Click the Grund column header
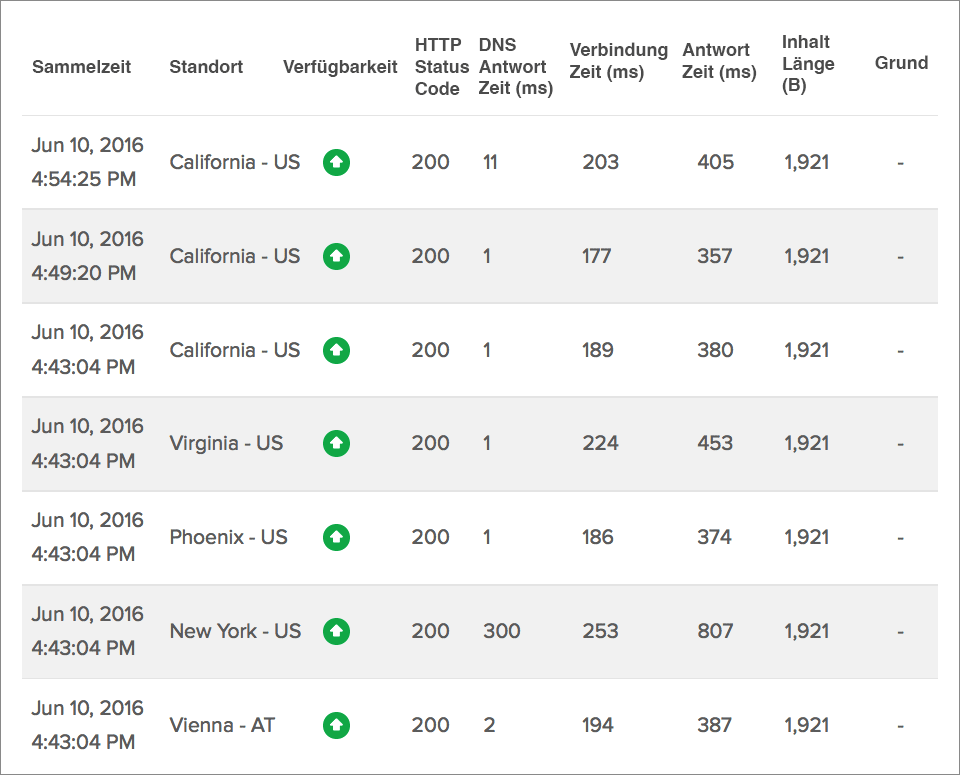960x775 pixels. pos(901,63)
